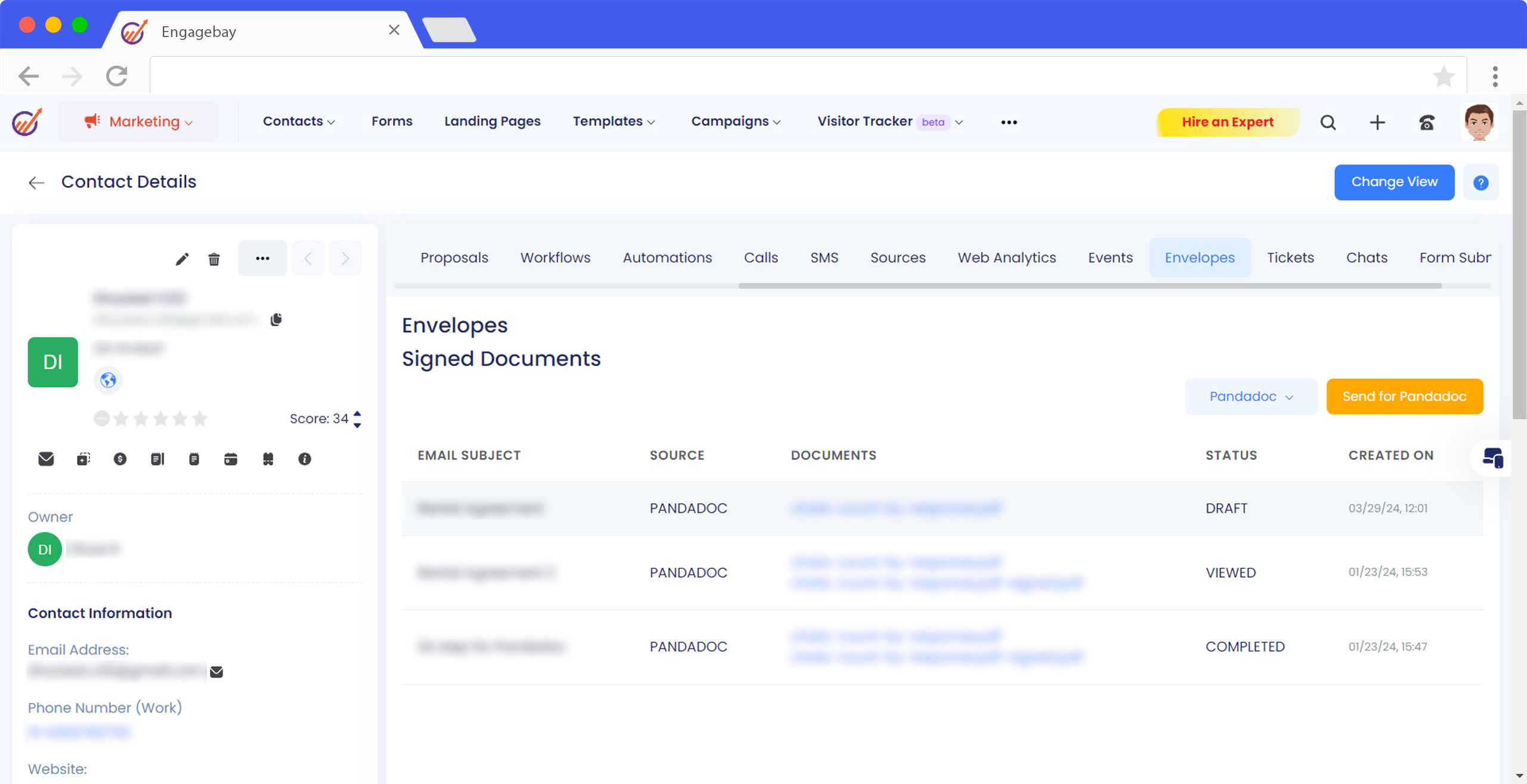Click the Change View button
Screen dimensions: 1527x784
1394,182
